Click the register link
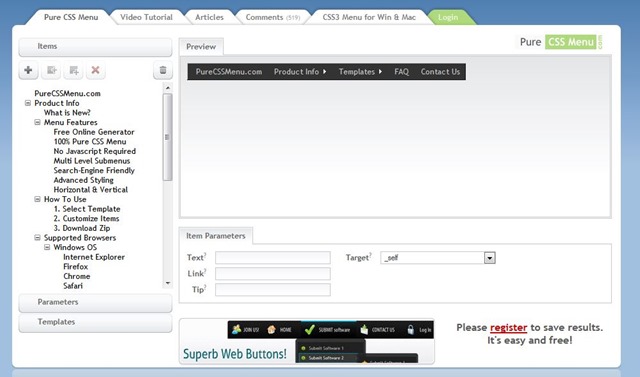 tap(508, 328)
